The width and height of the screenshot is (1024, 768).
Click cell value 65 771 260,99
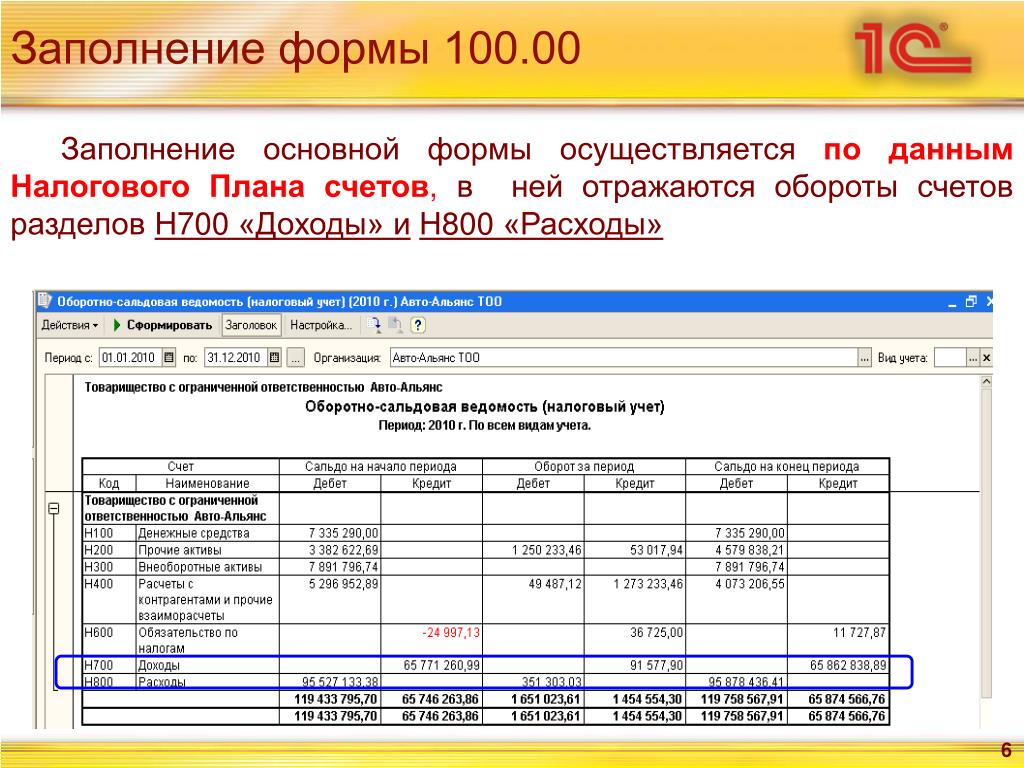(441, 665)
